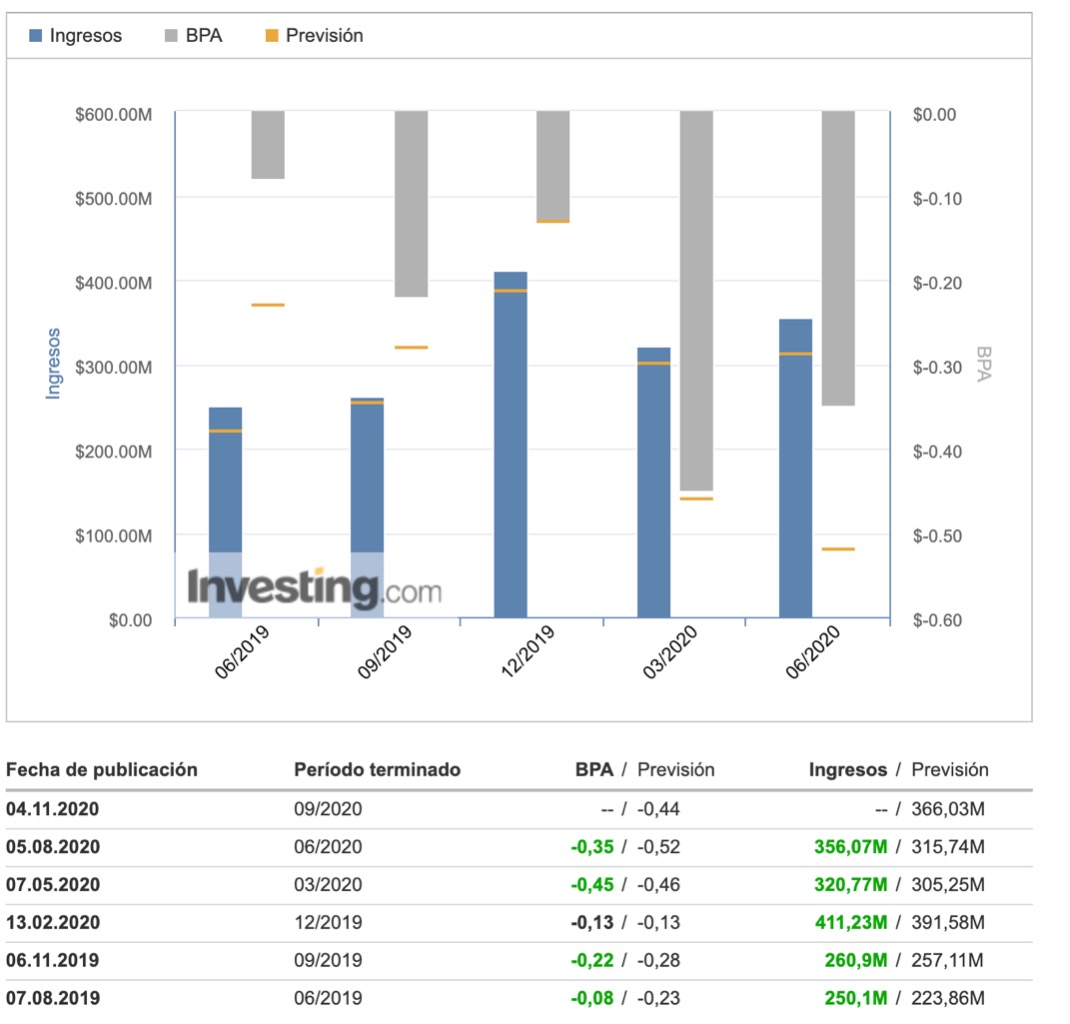
Task: Click the 13.02.2020 publication date
Action: click(52, 922)
